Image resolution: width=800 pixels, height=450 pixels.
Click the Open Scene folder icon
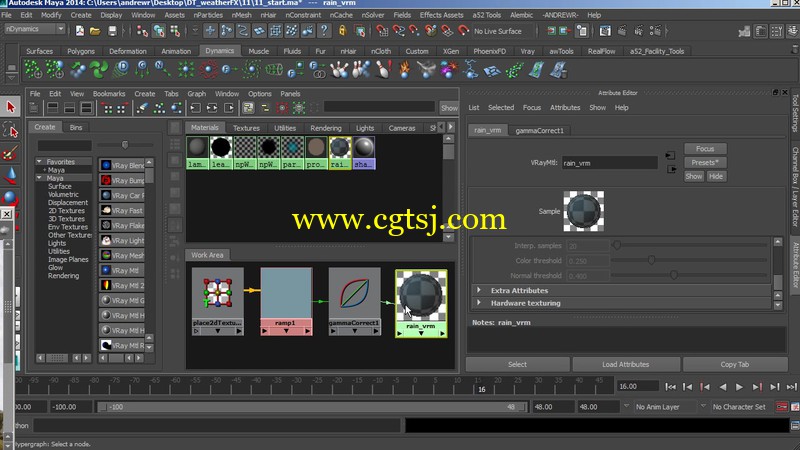pos(95,31)
